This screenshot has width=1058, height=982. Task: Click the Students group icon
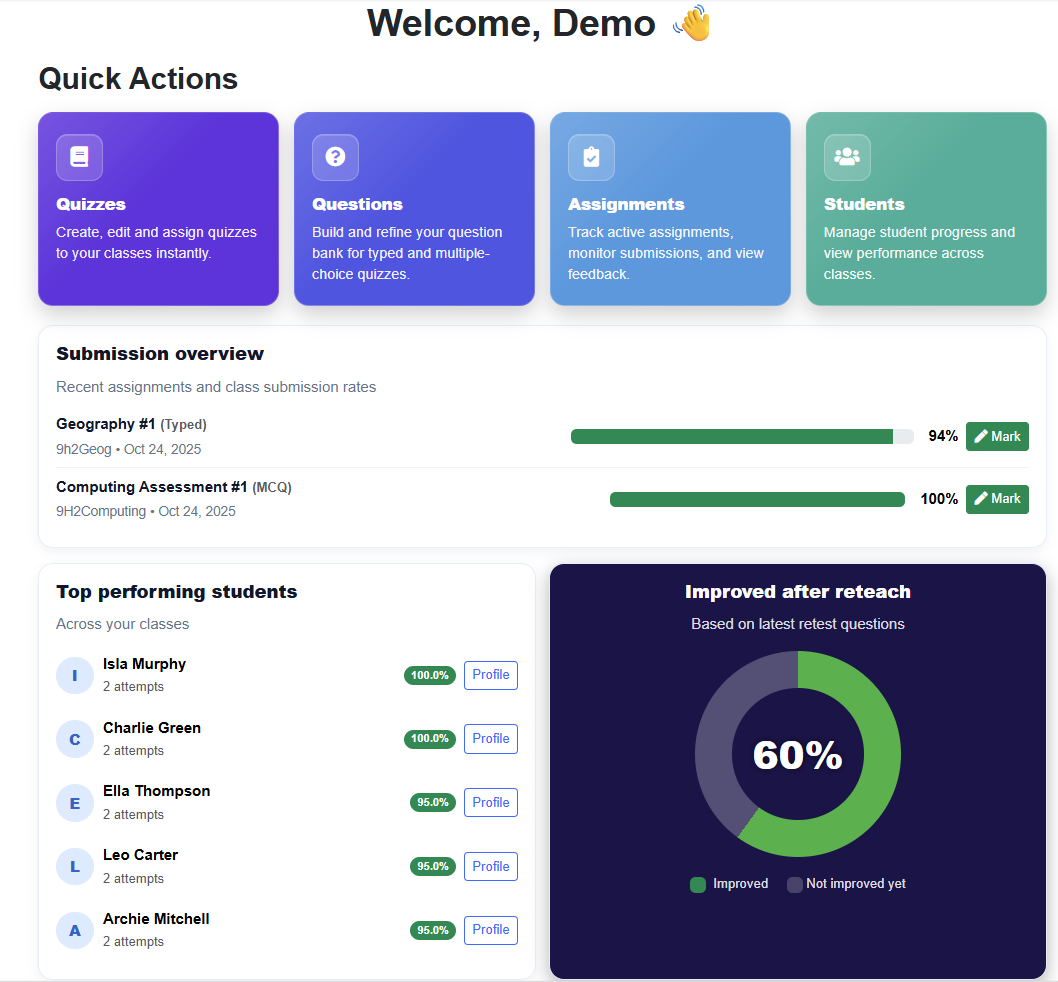846,157
